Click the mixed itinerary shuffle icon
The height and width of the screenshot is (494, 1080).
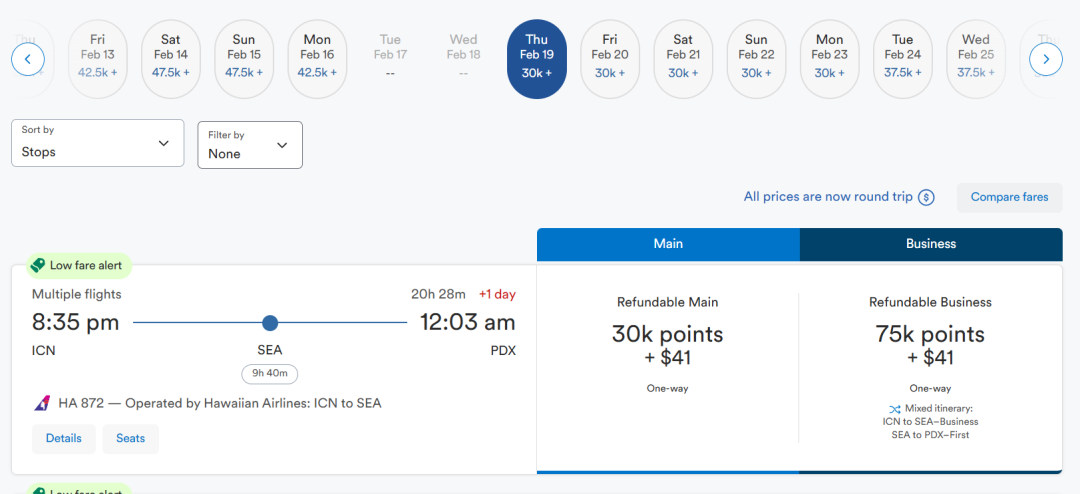(895, 409)
